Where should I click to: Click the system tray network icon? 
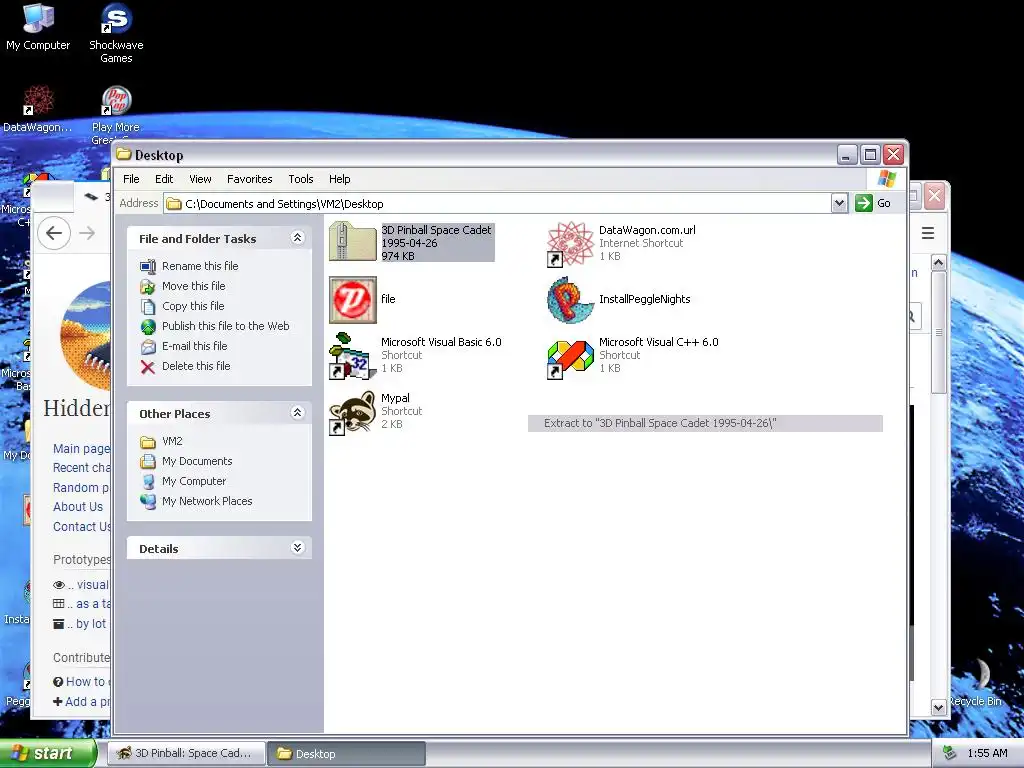[949, 753]
